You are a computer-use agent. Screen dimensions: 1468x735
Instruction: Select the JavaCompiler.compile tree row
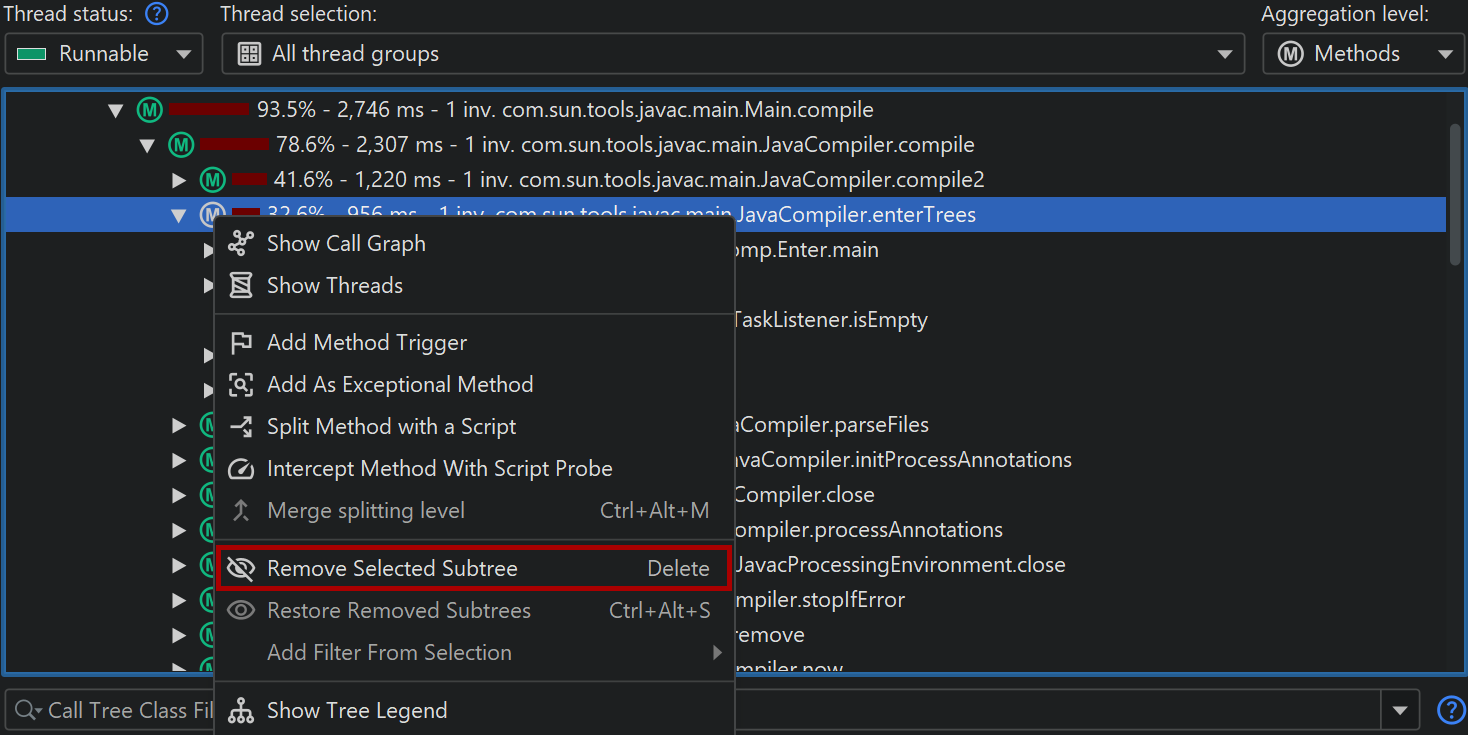pos(624,145)
